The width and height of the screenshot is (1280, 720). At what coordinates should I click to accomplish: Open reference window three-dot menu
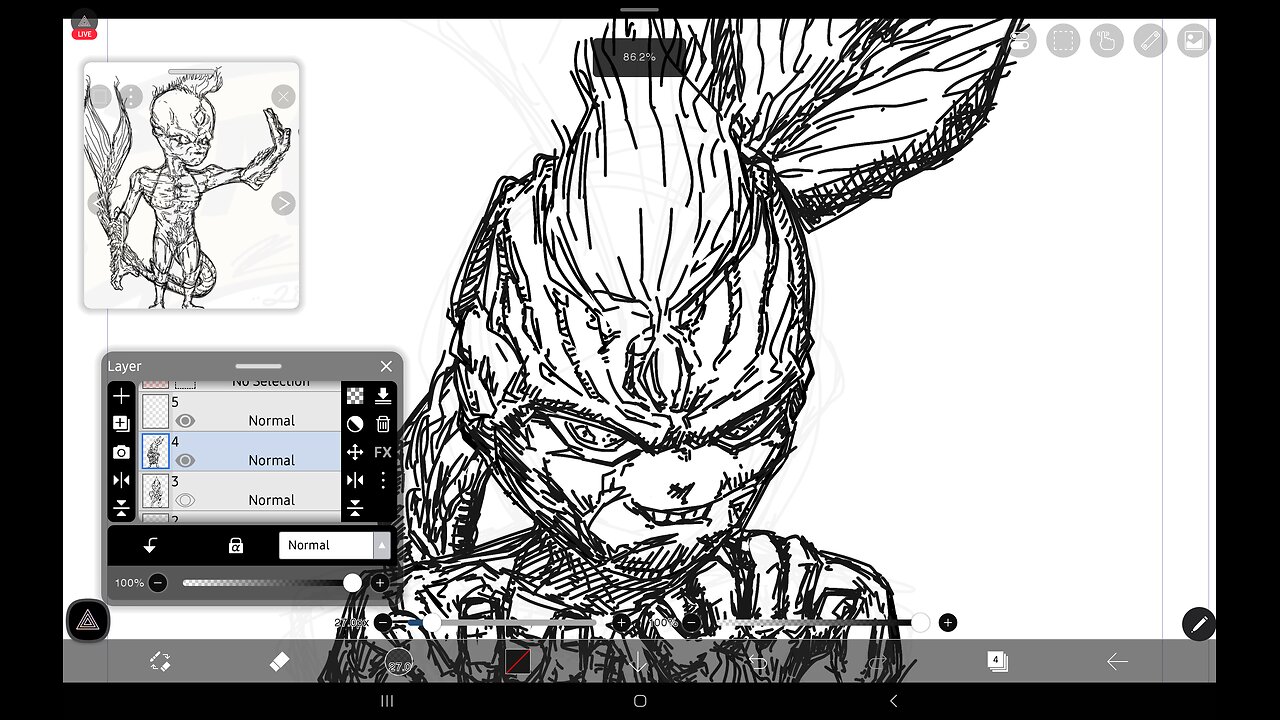tap(130, 97)
